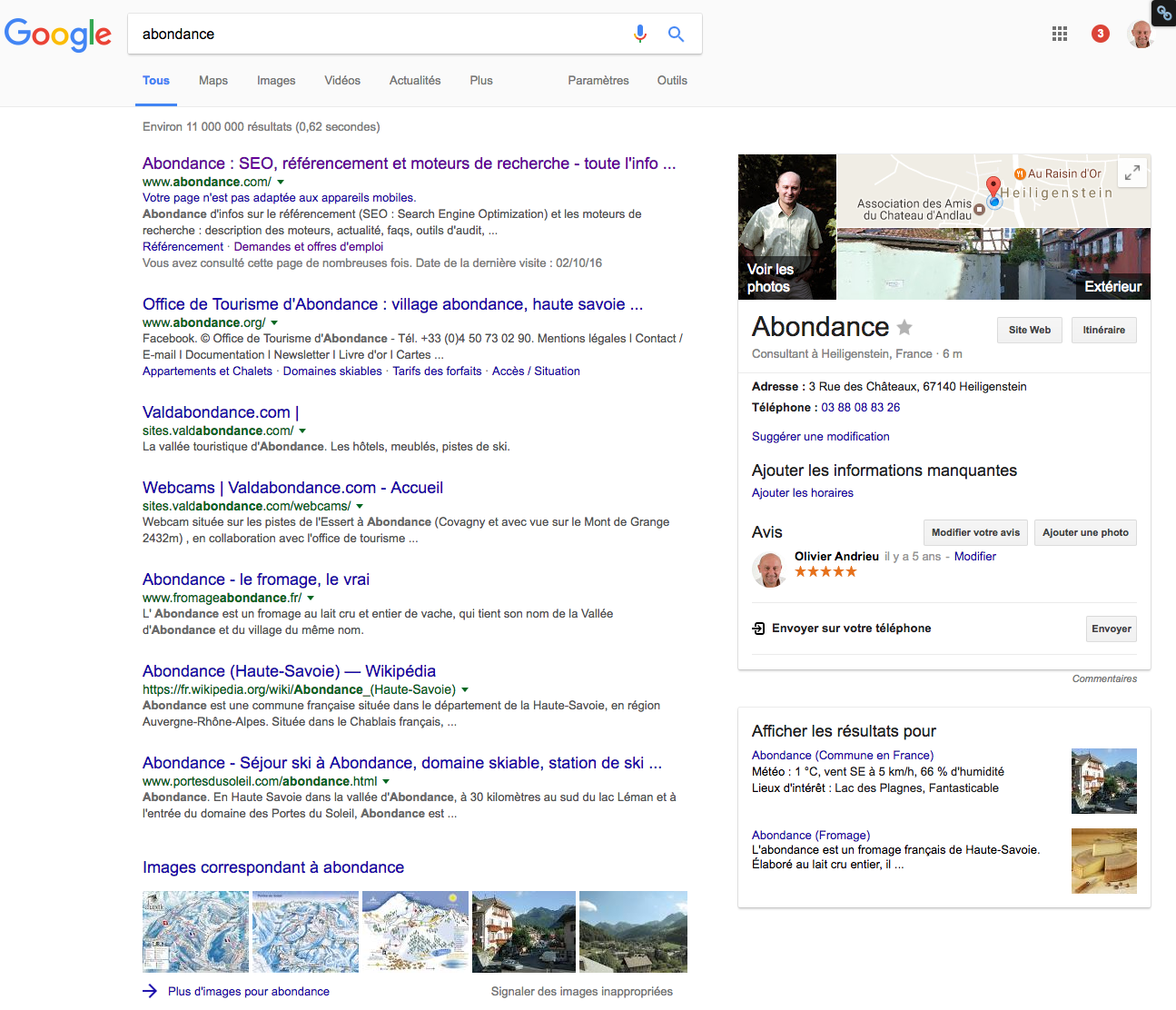This screenshot has height=1010, width=1176.
Task: Click the Site Web button
Action: tap(1030, 330)
